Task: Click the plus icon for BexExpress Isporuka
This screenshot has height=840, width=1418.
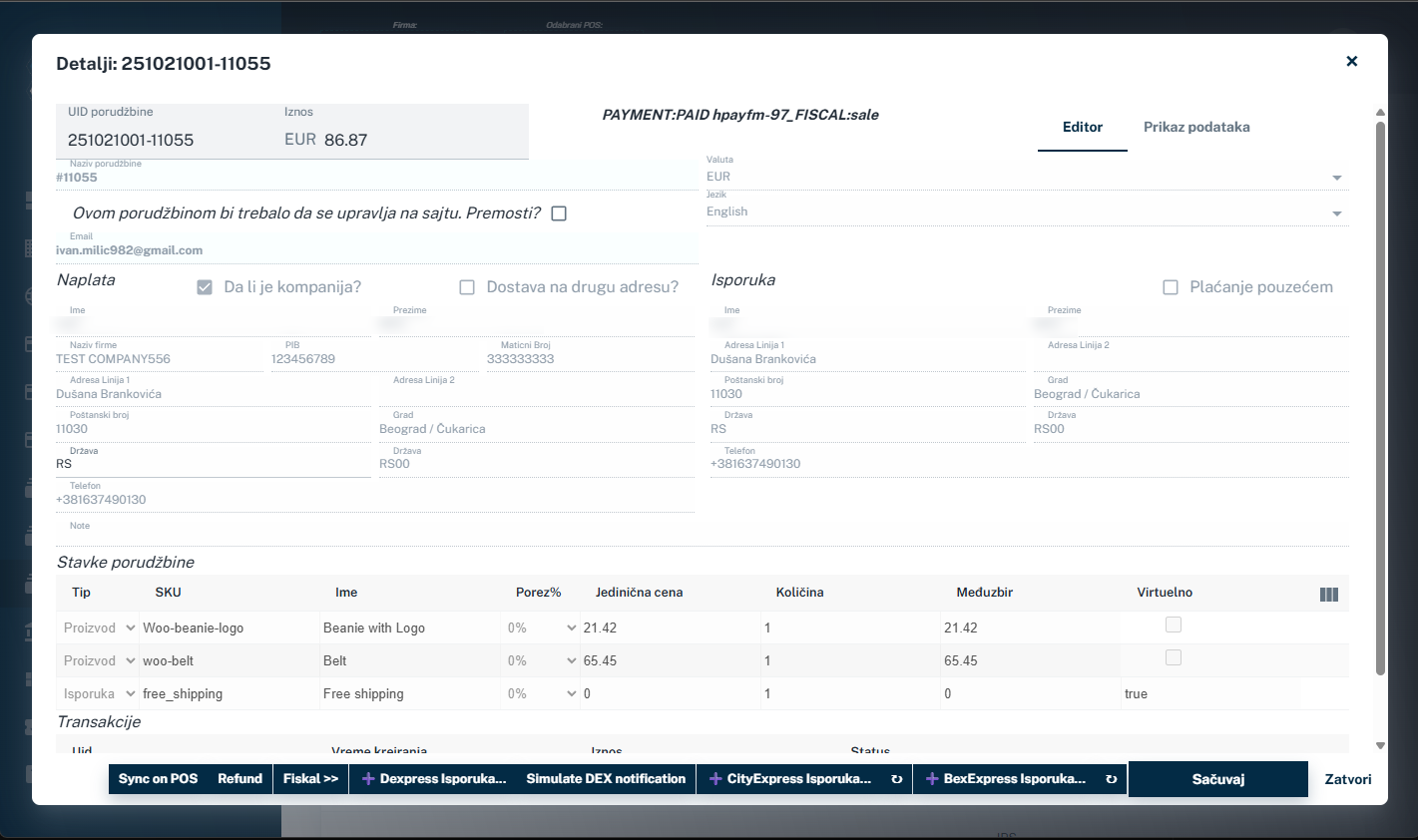Action: pyautogui.click(x=932, y=779)
